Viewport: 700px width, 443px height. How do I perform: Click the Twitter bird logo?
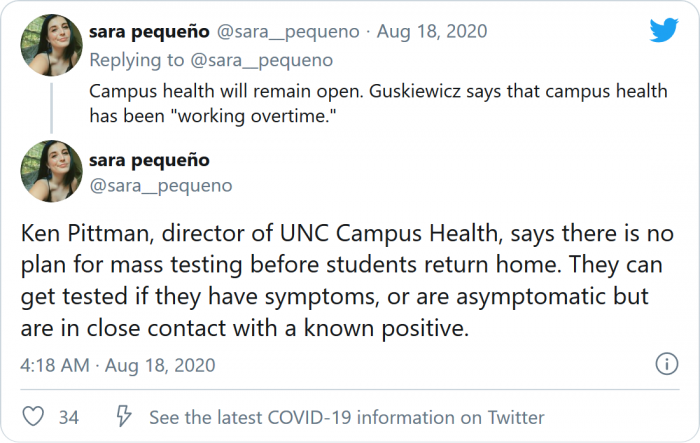(663, 31)
